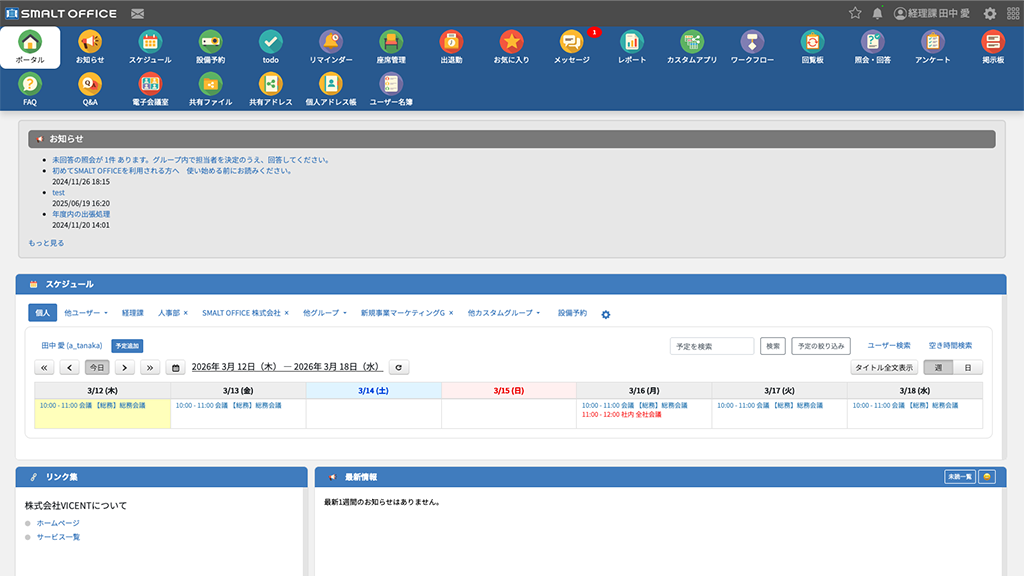Click the 予定を検索 input field
Screen dimensions: 1024x576
(712, 346)
